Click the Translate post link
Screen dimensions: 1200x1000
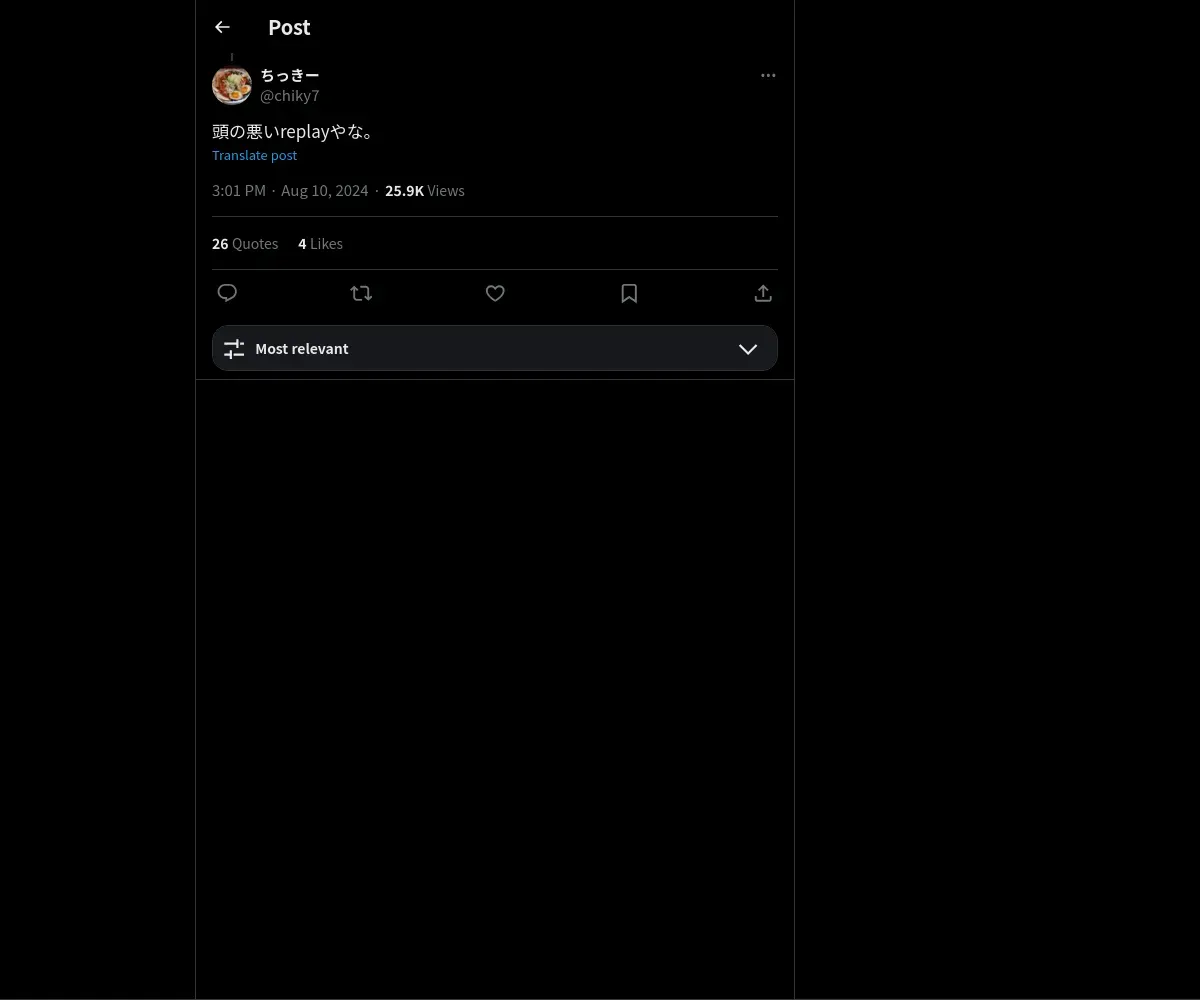(x=254, y=155)
